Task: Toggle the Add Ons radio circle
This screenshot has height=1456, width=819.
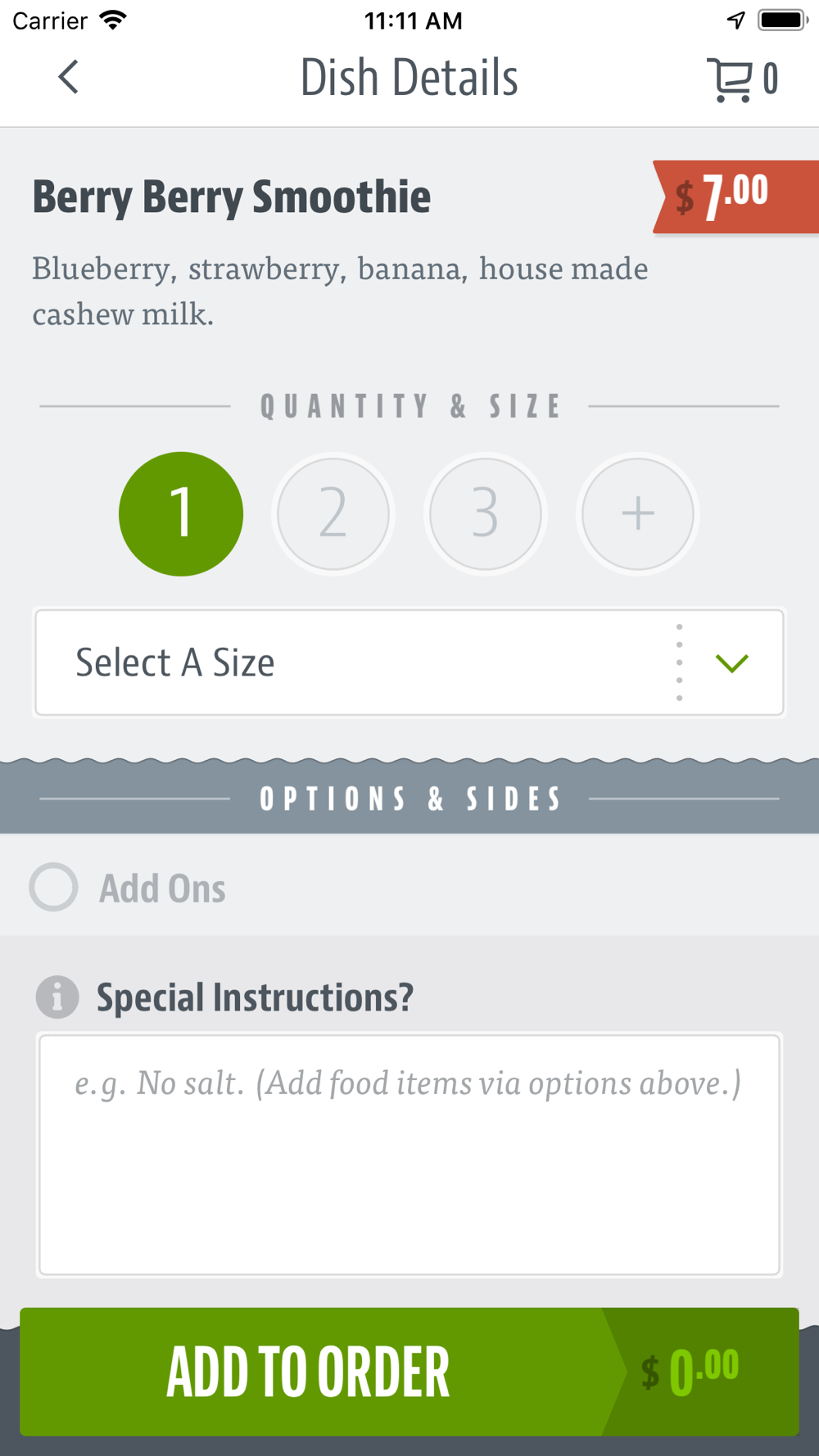Action: point(54,887)
